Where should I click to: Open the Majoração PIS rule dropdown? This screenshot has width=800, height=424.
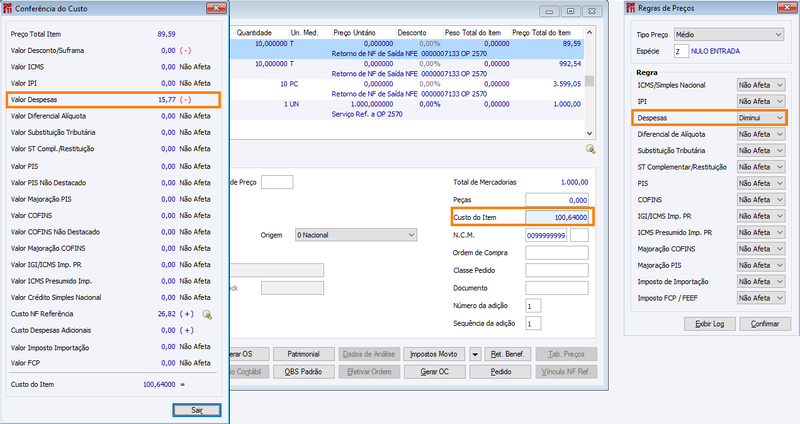[761, 265]
